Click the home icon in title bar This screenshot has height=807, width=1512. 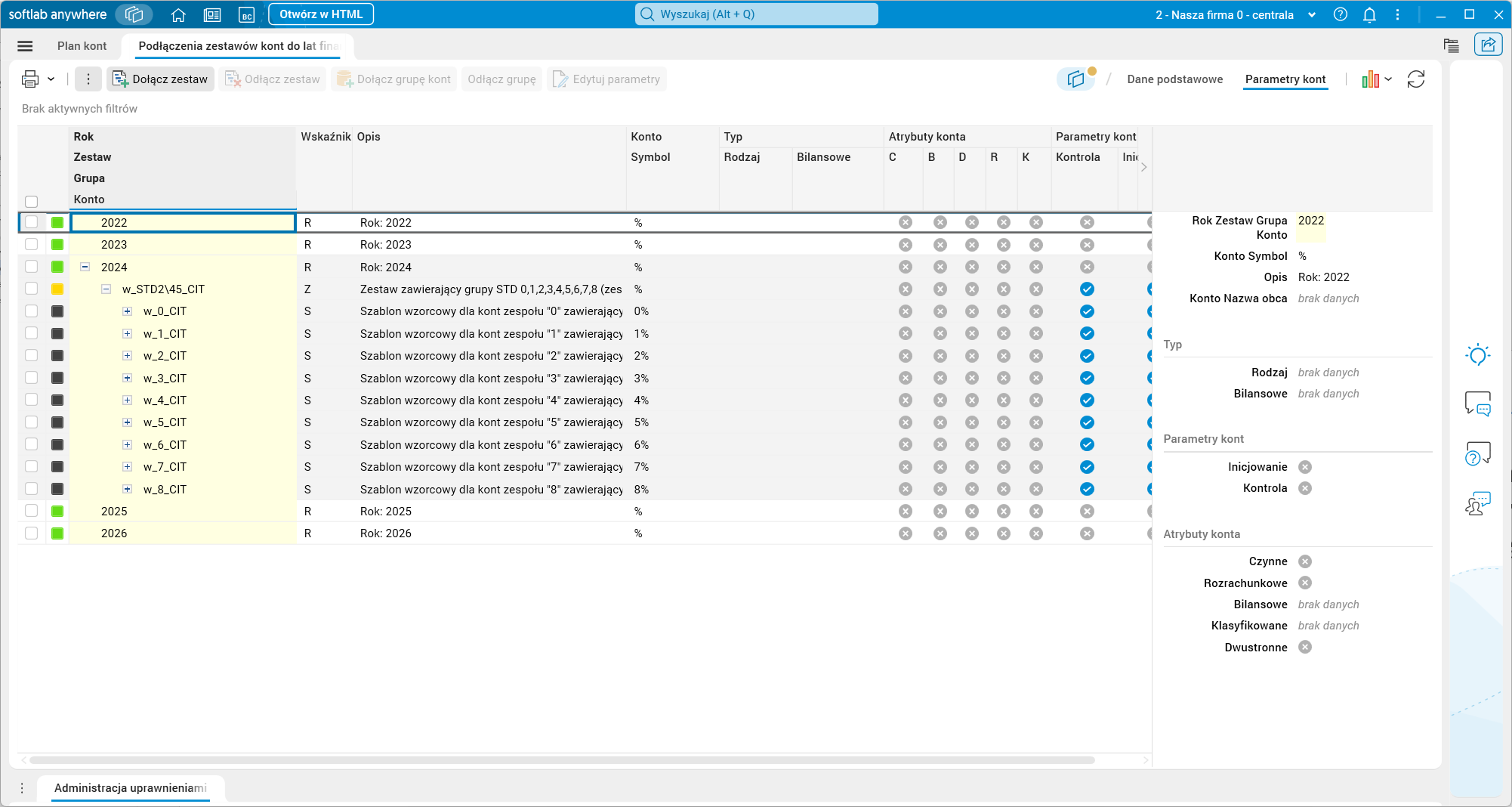tap(178, 14)
